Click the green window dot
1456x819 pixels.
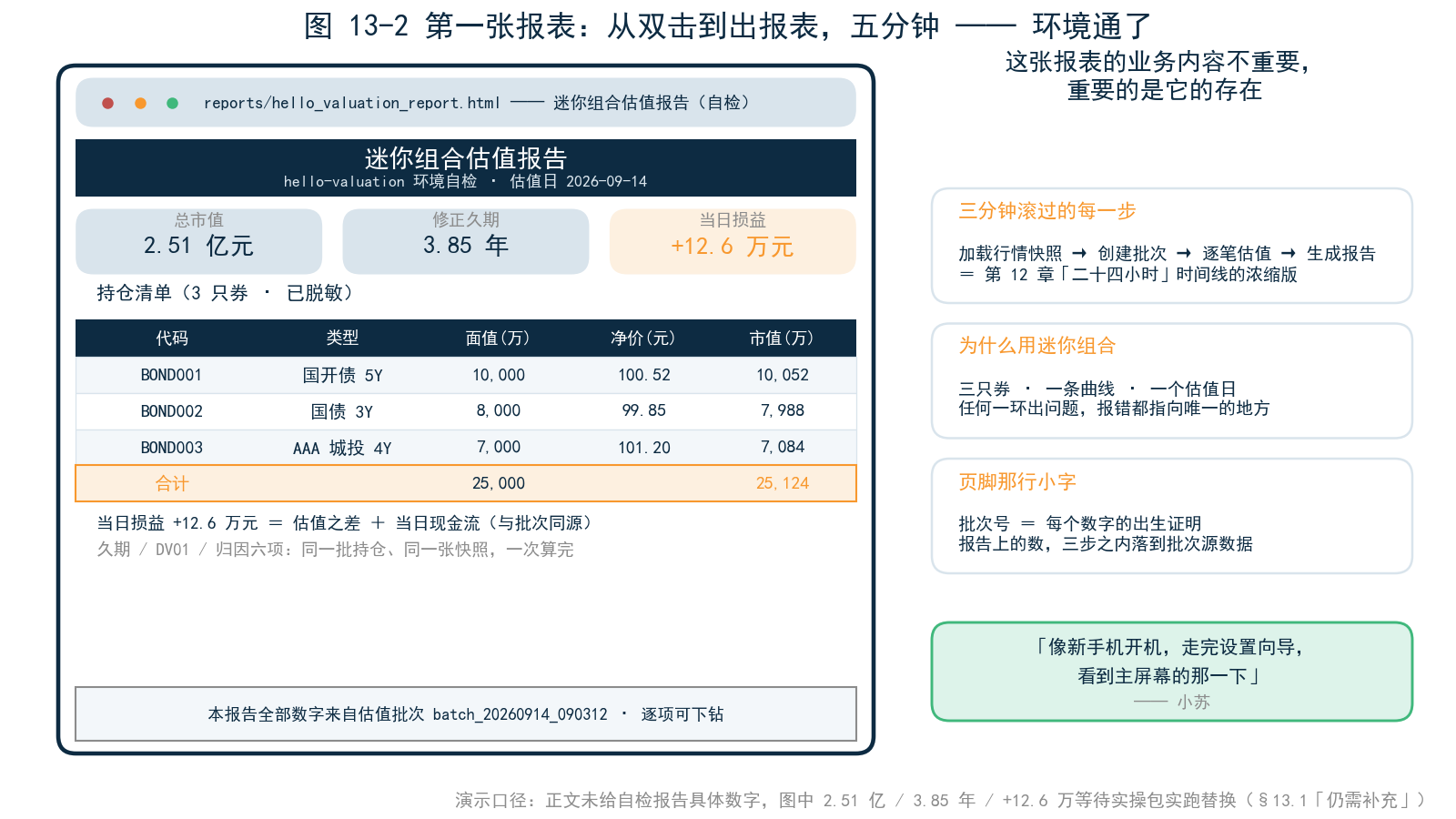(172, 103)
